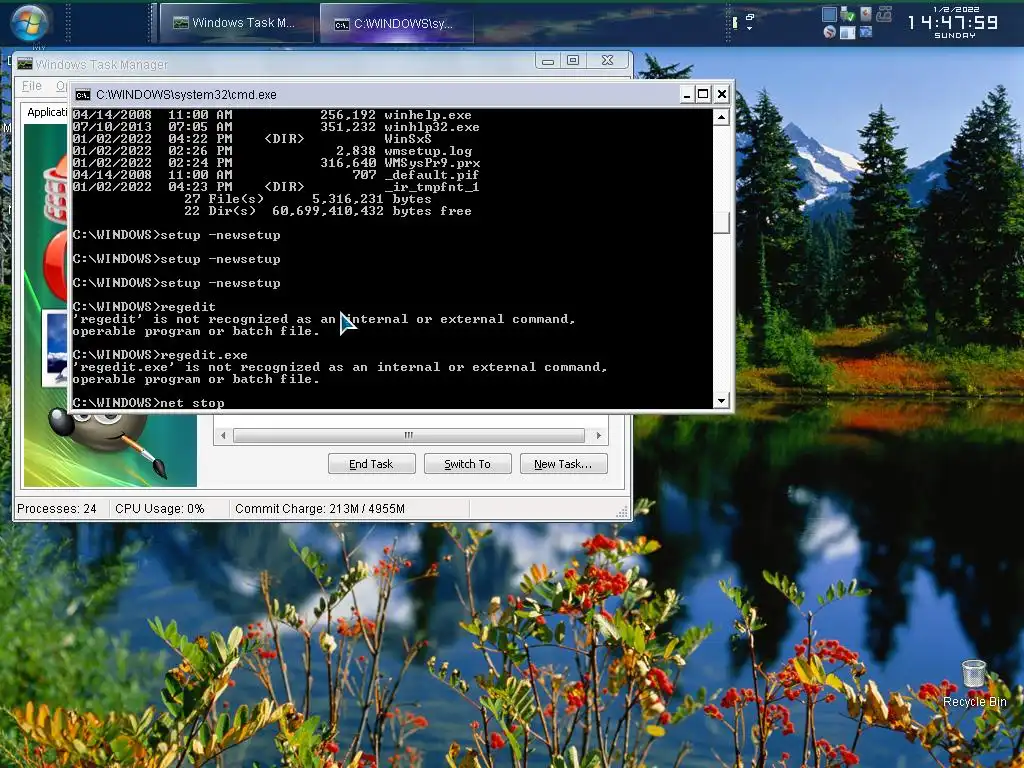The height and width of the screenshot is (768, 1024).
Task: Click 'Commit Charge: 213M / 4955M' status text
Action: [x=320, y=509]
